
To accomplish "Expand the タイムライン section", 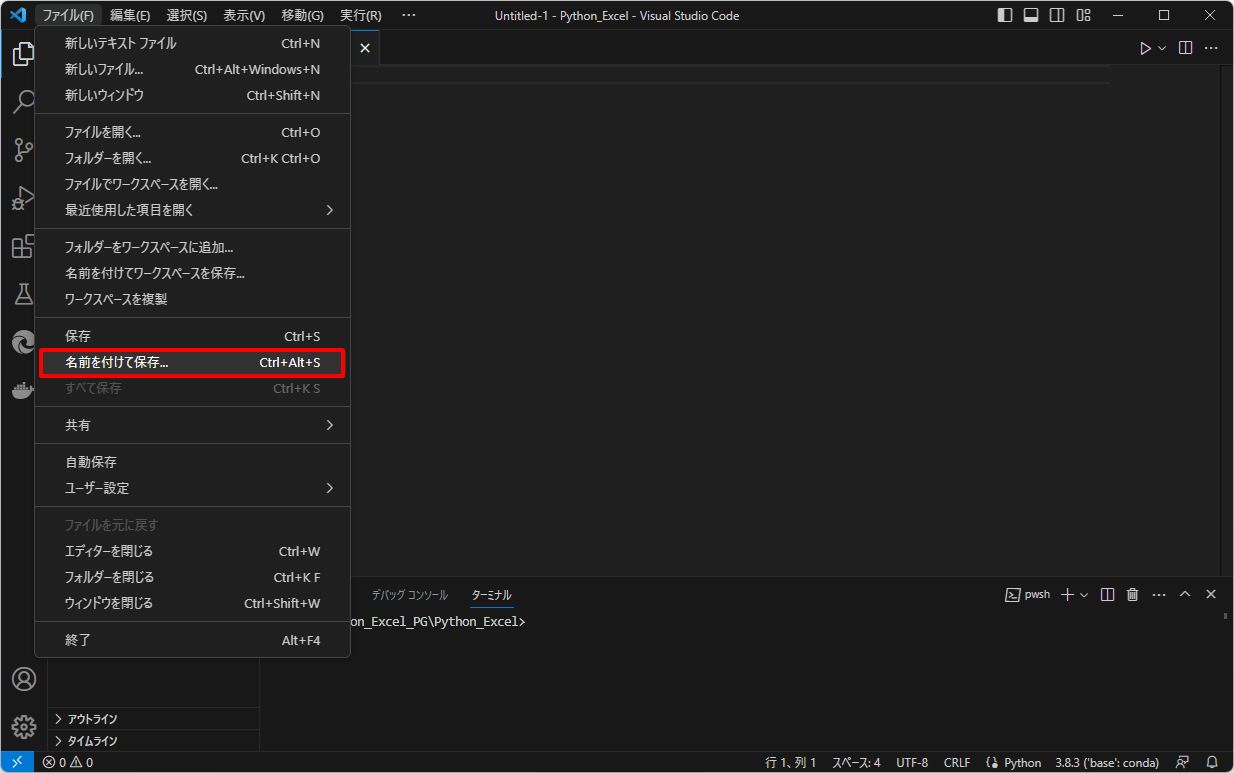I will click(153, 741).
